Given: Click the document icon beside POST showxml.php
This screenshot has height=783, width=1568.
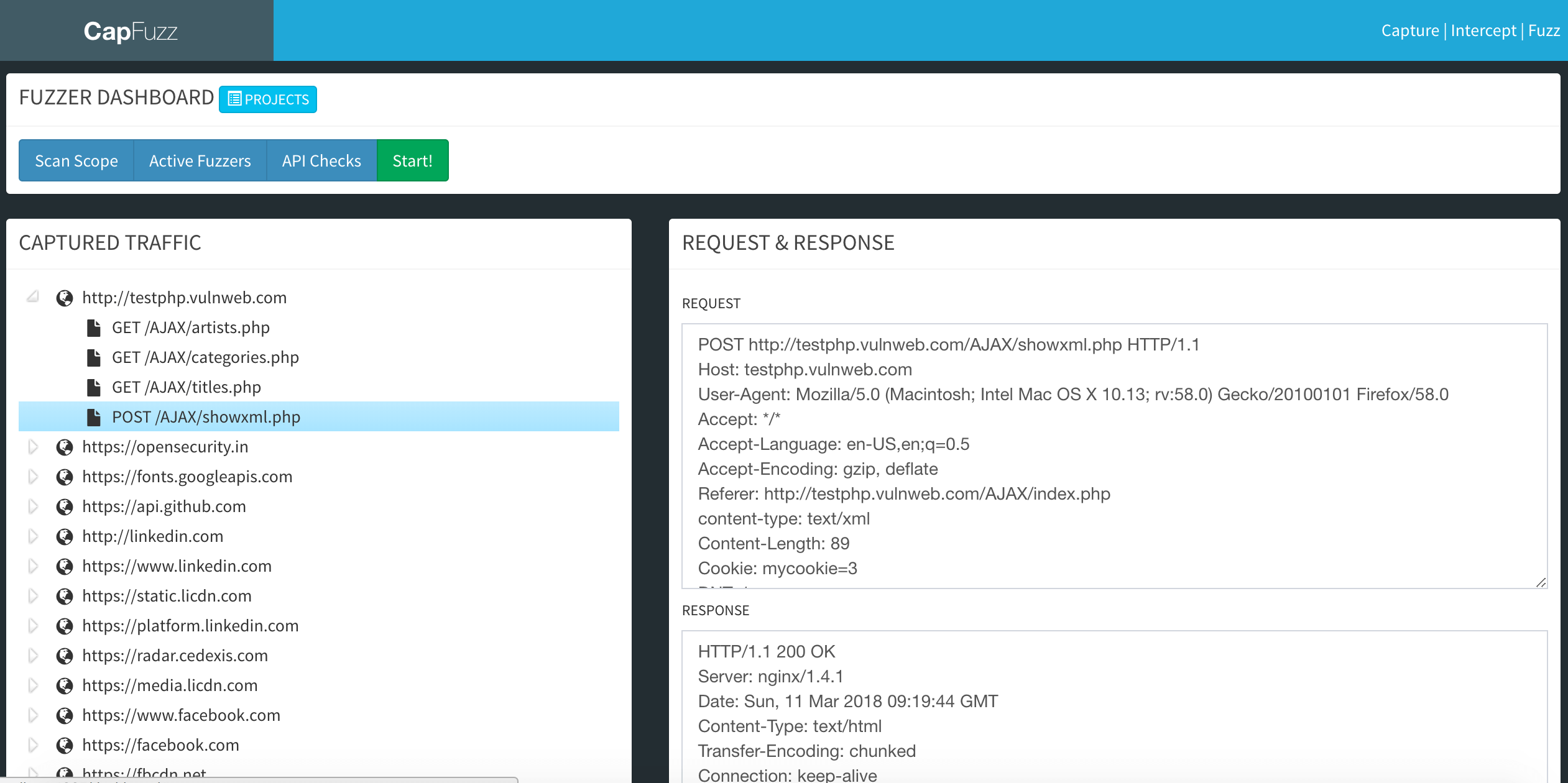Looking at the screenshot, I should coord(94,417).
